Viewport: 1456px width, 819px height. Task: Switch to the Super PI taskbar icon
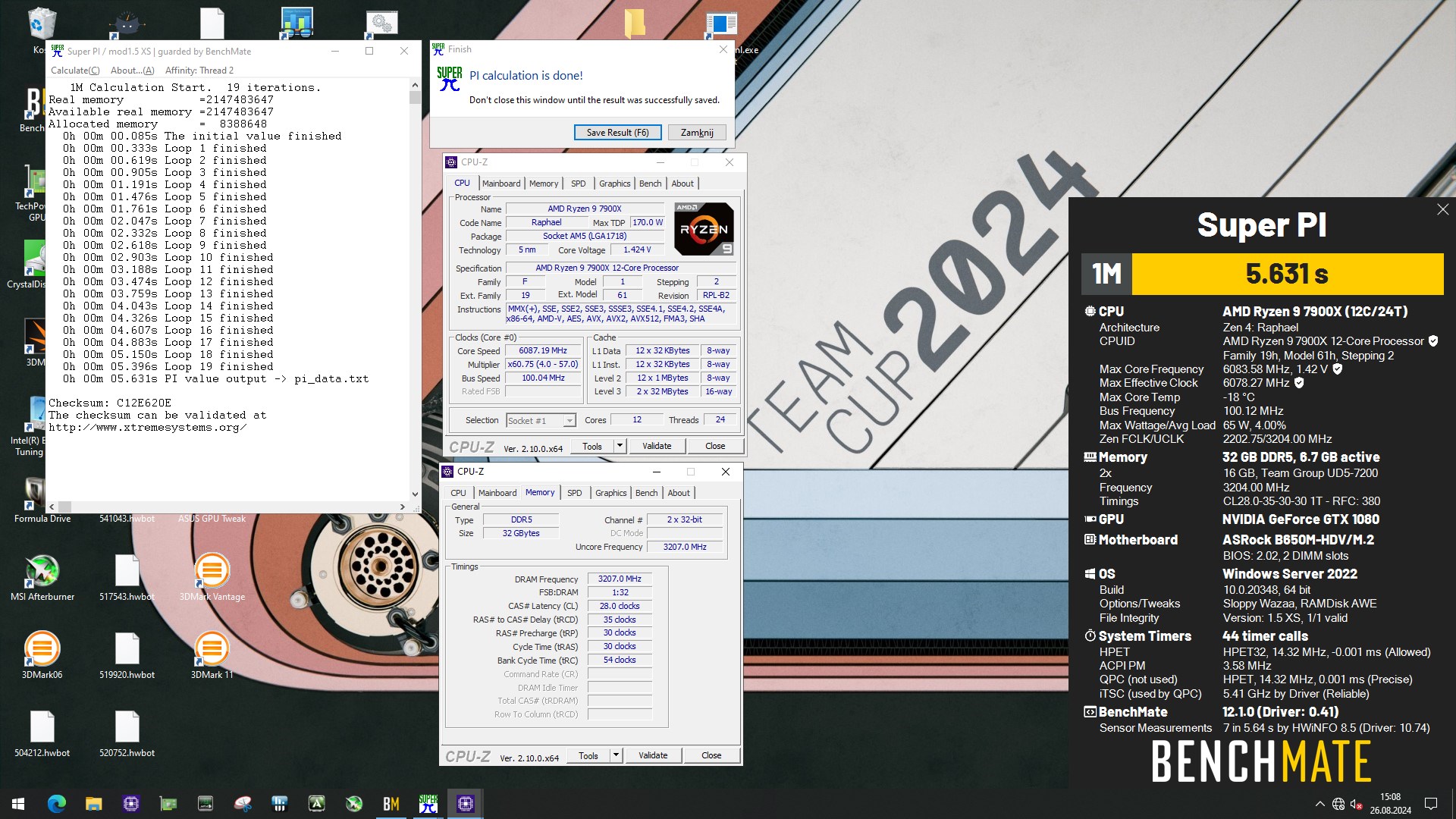click(428, 803)
